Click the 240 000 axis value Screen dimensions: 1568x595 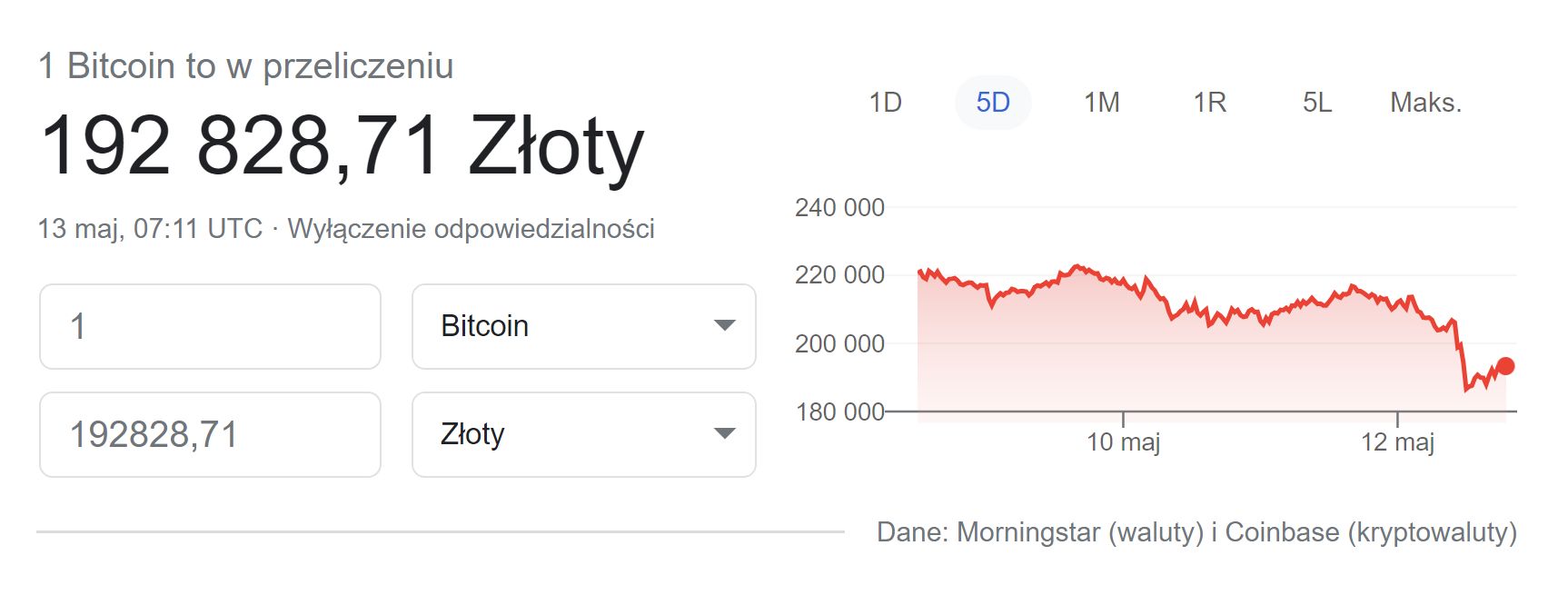tap(840, 207)
